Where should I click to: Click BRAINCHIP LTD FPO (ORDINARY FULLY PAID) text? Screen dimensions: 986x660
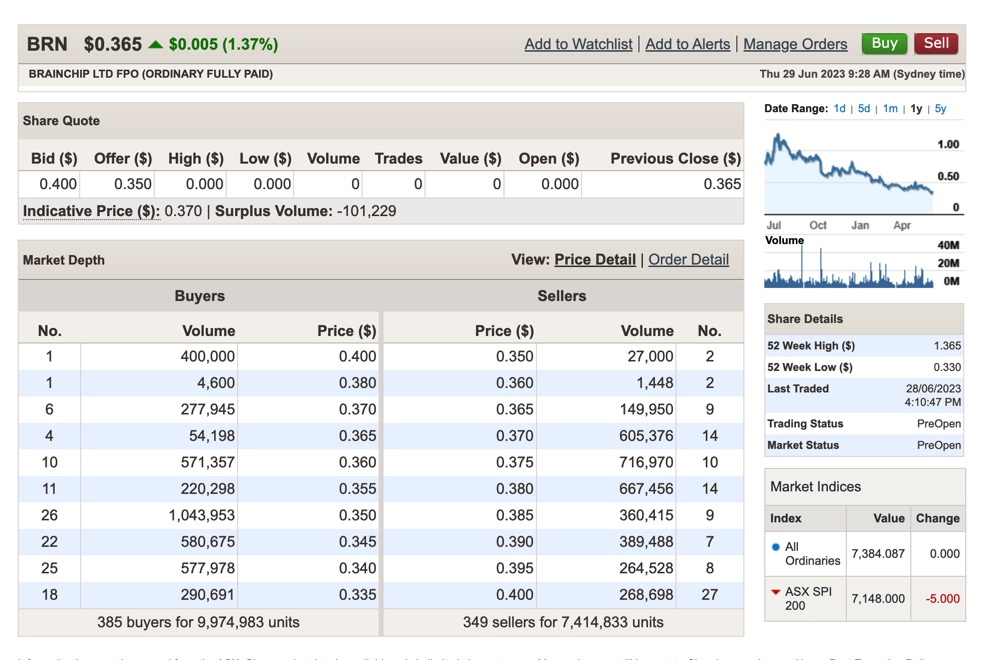pyautogui.click(x=150, y=74)
